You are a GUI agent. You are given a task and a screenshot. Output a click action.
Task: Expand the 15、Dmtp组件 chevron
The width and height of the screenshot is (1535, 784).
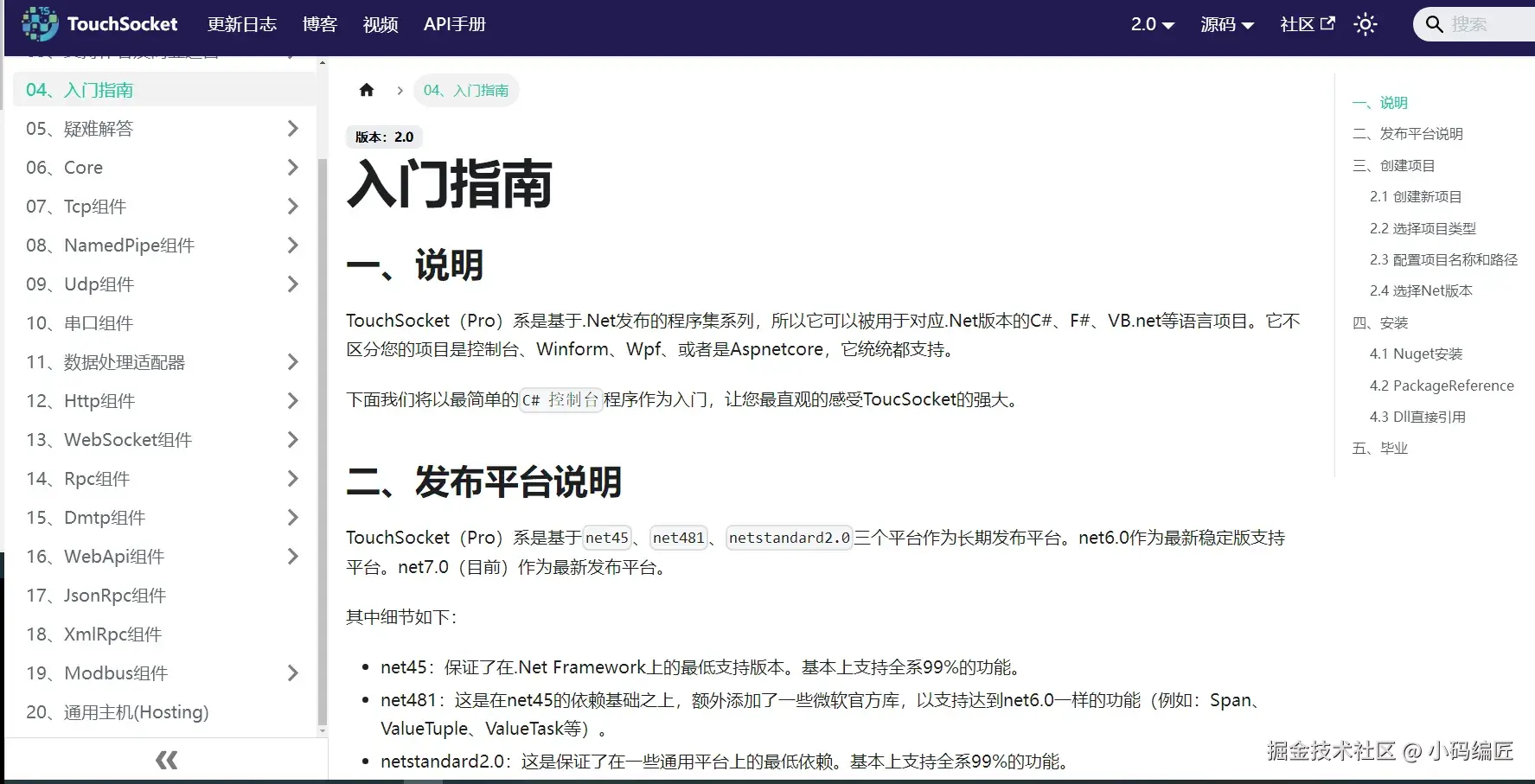(292, 518)
